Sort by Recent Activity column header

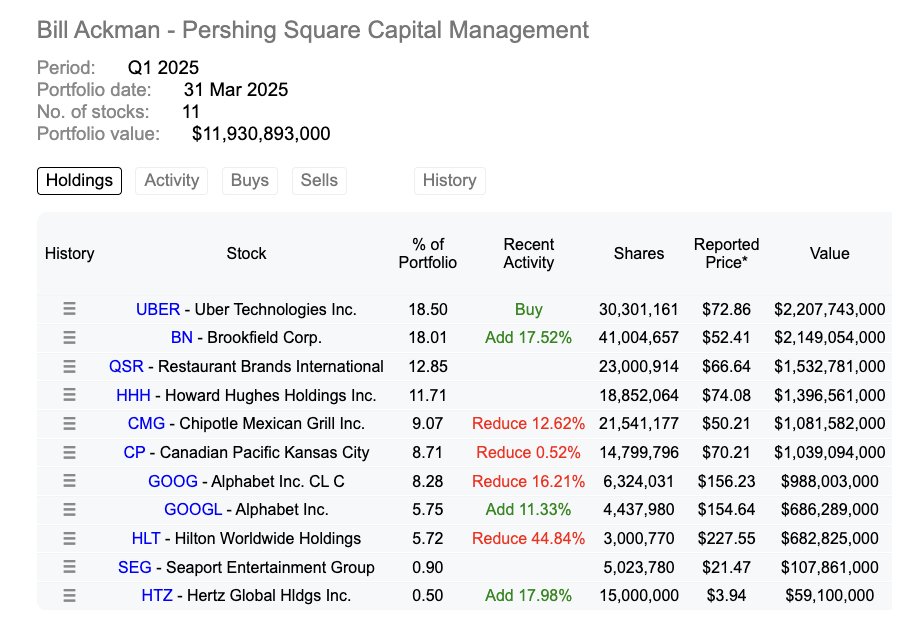pos(529,254)
